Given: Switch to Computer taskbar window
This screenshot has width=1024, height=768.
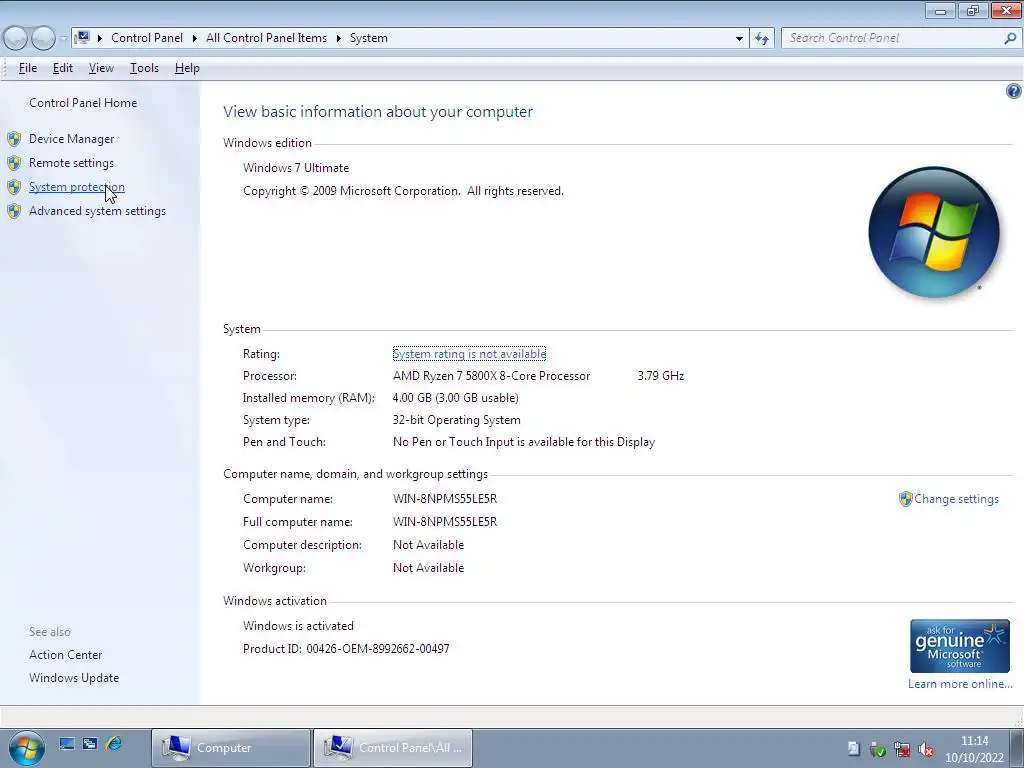Looking at the screenshot, I should pyautogui.click(x=231, y=748).
